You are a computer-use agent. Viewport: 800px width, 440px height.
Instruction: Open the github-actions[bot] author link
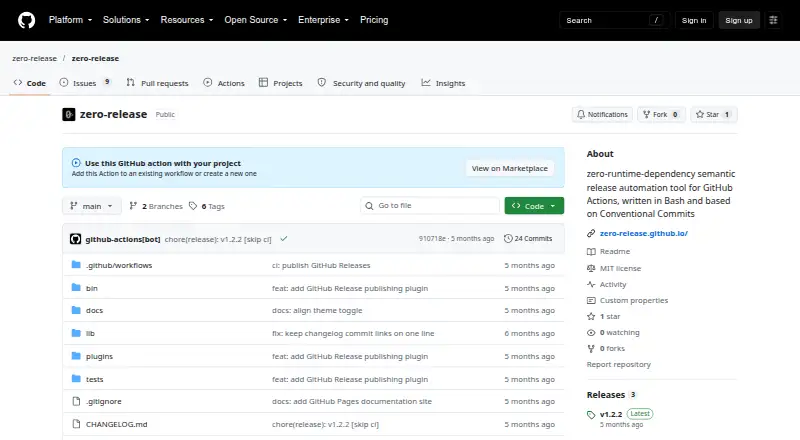[122, 239]
